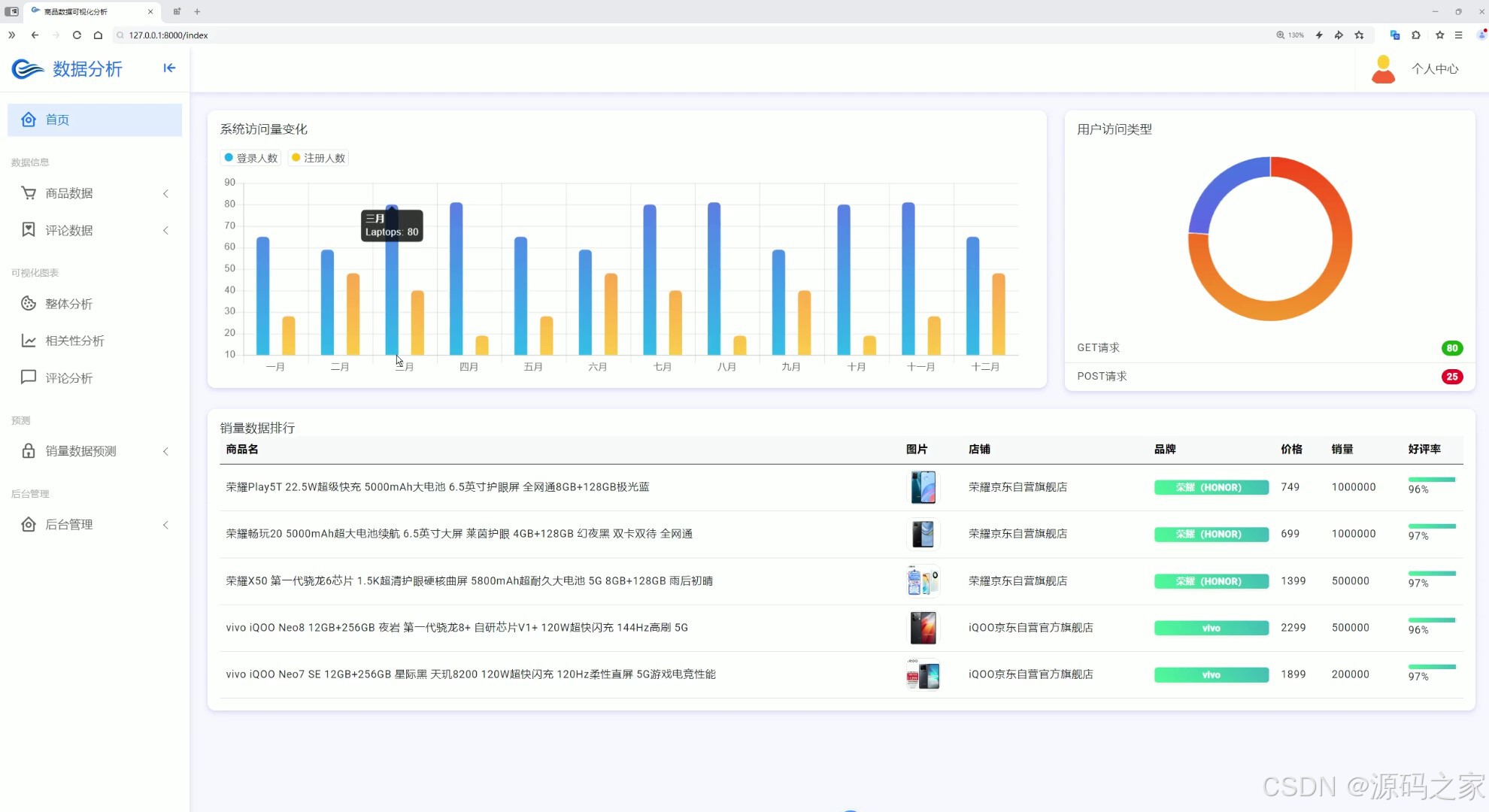Click the 评论数据 bookmark icon
1489x812 pixels.
(x=29, y=230)
